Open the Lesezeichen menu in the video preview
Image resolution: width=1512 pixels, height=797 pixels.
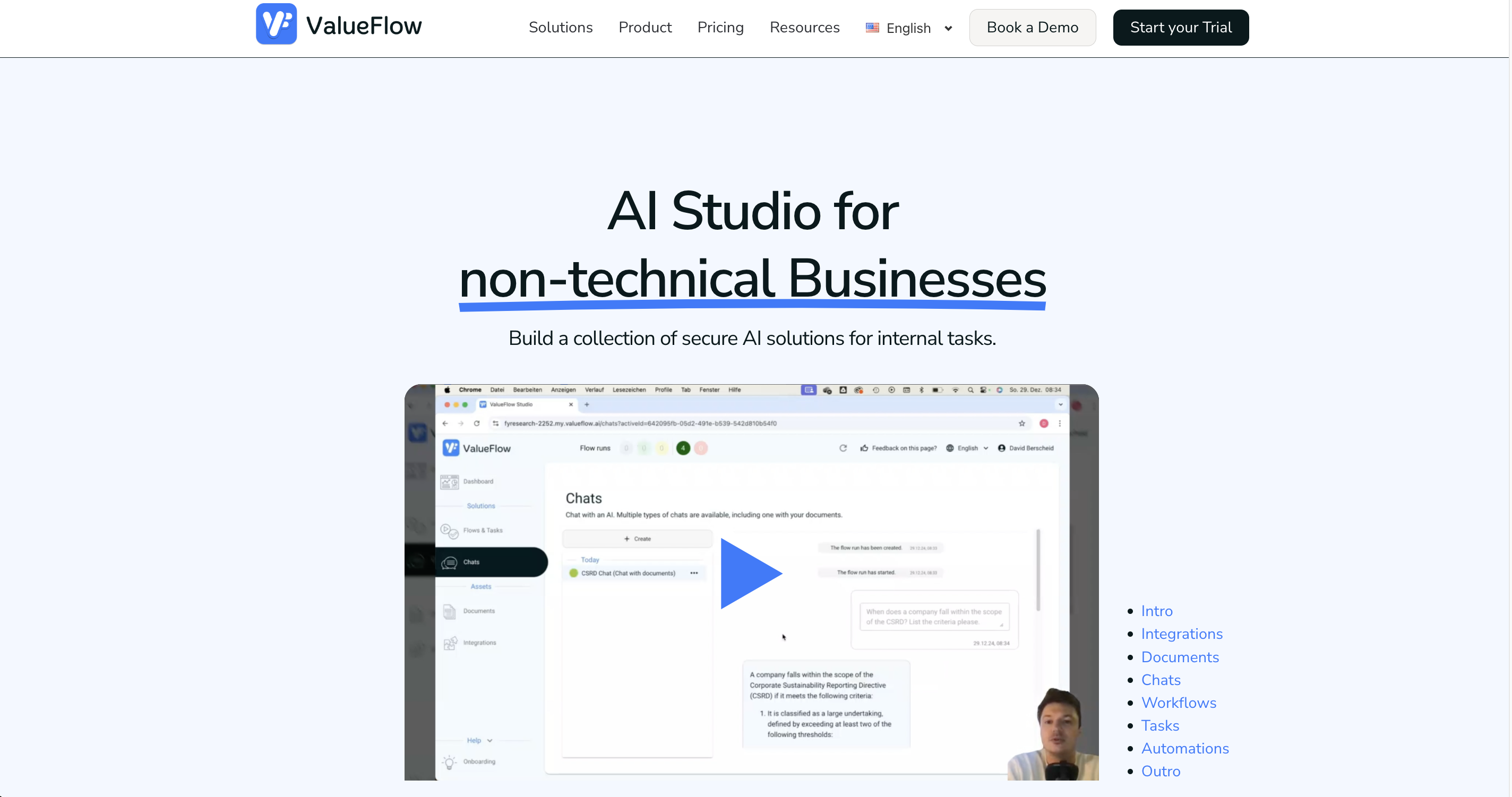pos(629,389)
